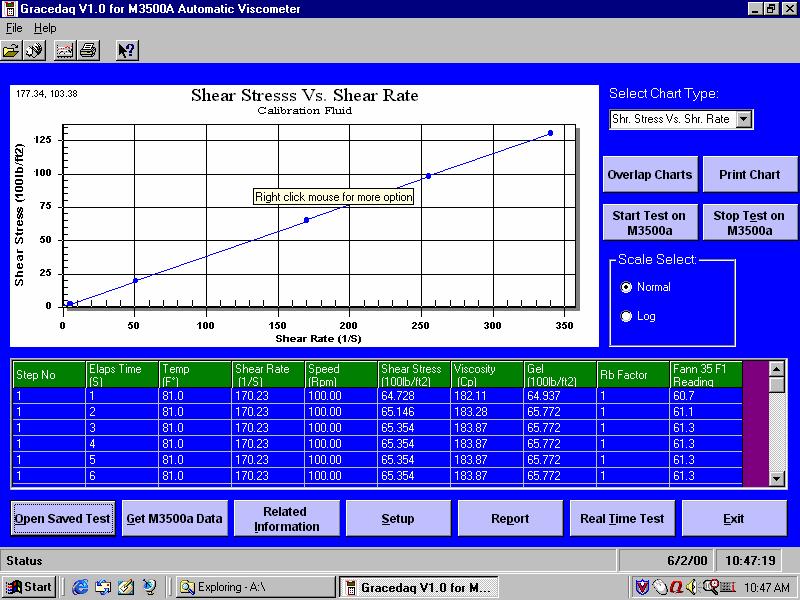Select the Normal scale radio button
Screen dimensions: 800x600
626,287
